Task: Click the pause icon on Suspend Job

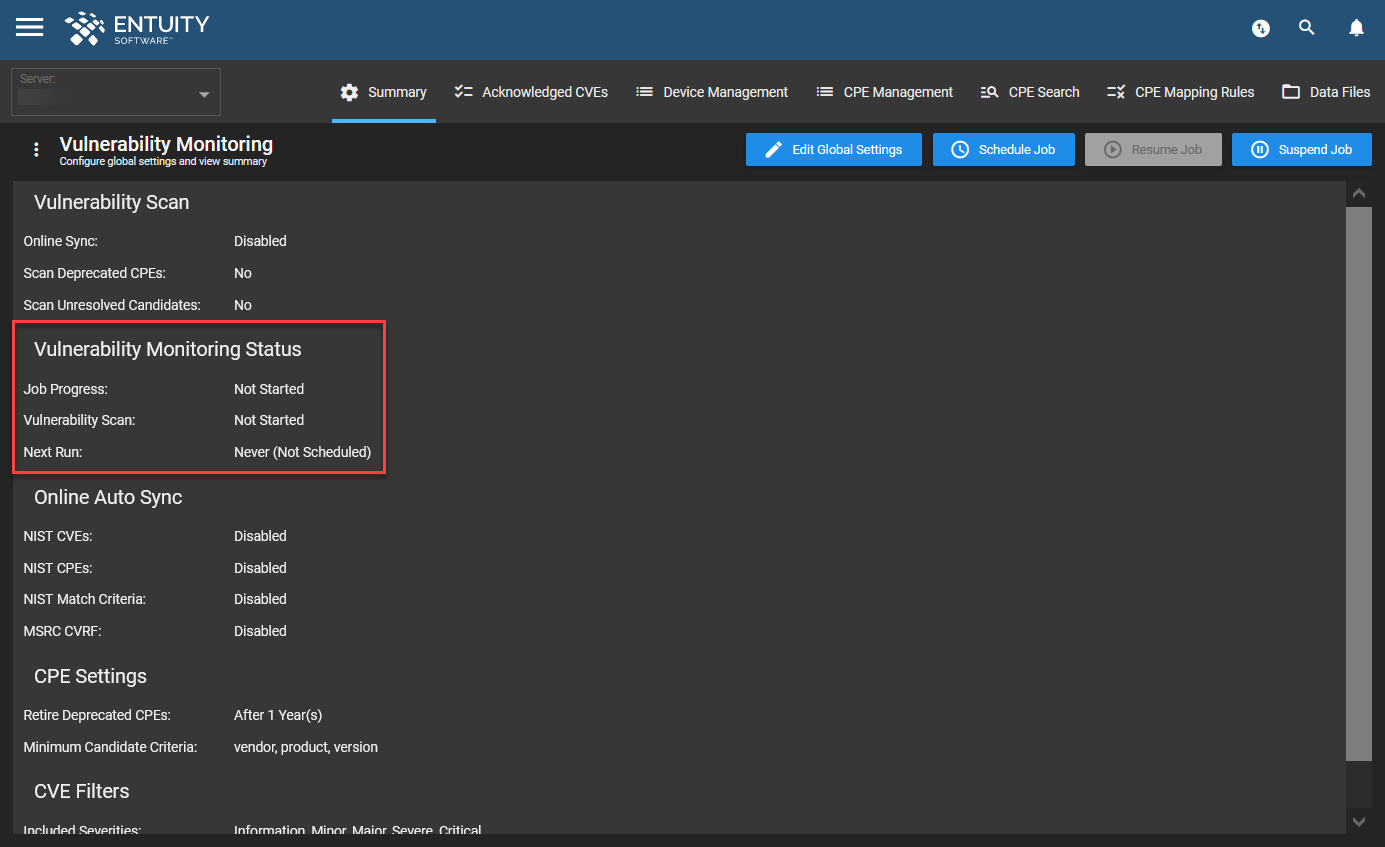Action: tap(1260, 149)
